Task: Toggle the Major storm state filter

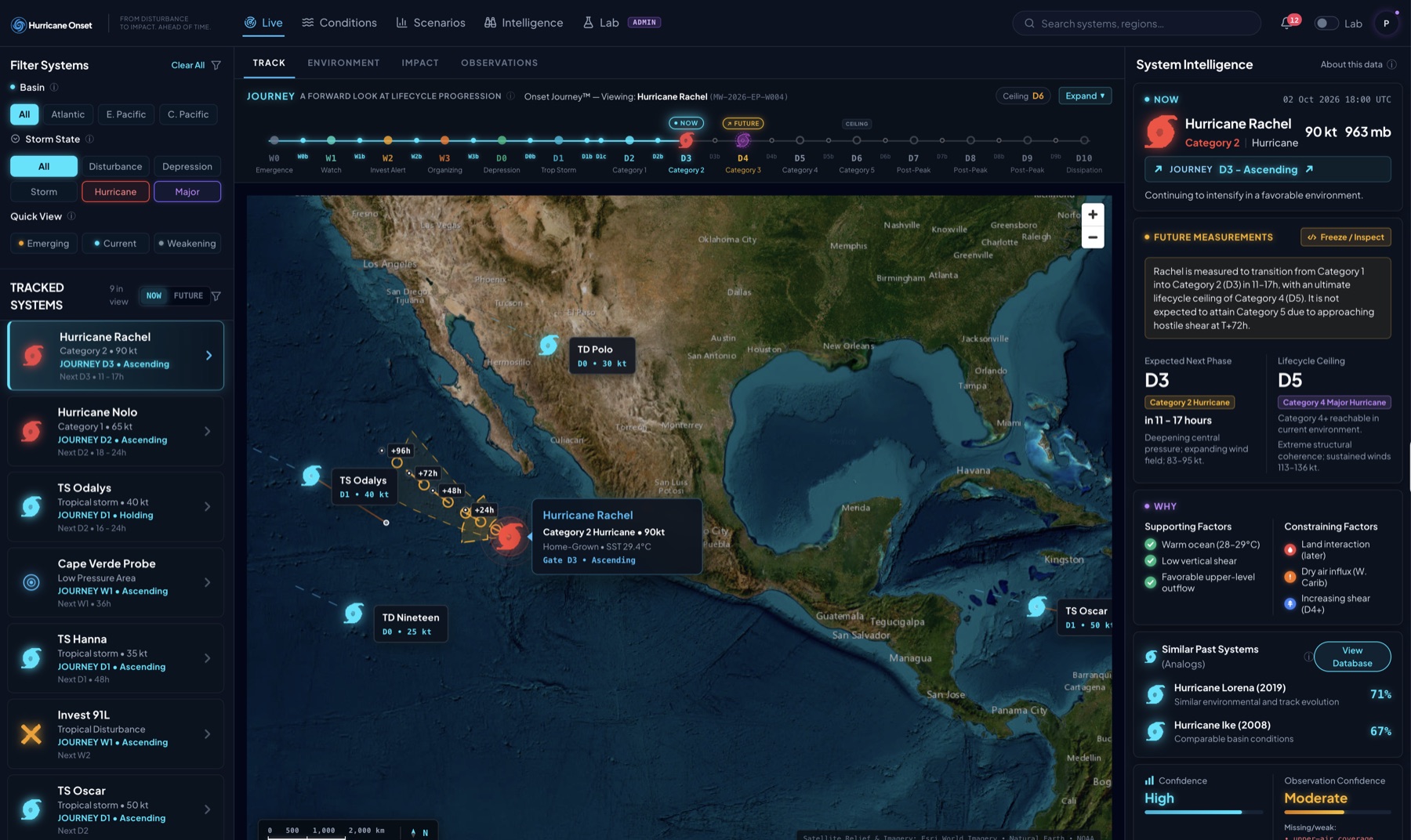Action: coord(187,191)
